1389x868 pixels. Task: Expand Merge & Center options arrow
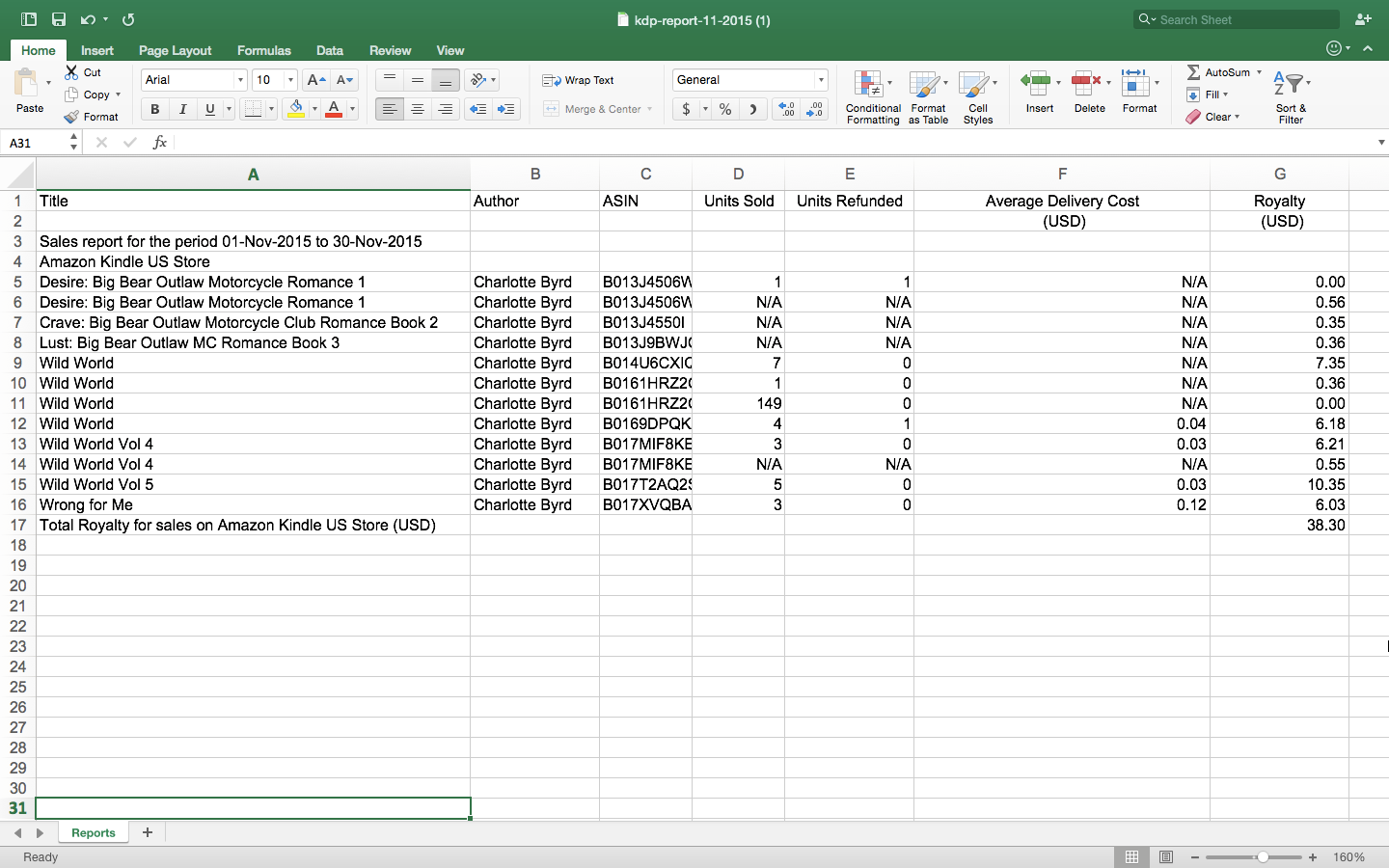(x=650, y=109)
